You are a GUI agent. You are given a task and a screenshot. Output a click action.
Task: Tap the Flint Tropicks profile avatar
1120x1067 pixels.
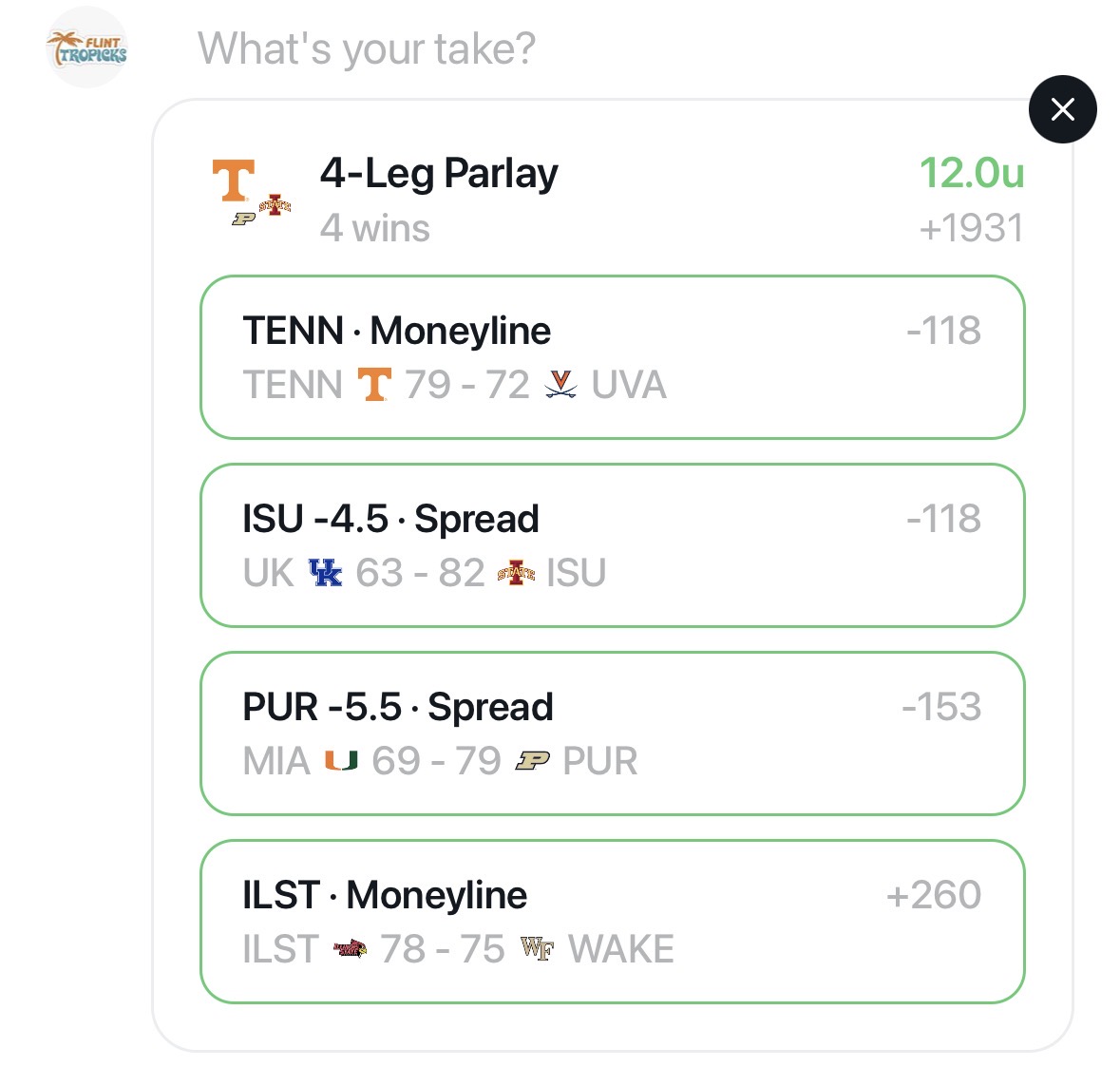[87, 48]
